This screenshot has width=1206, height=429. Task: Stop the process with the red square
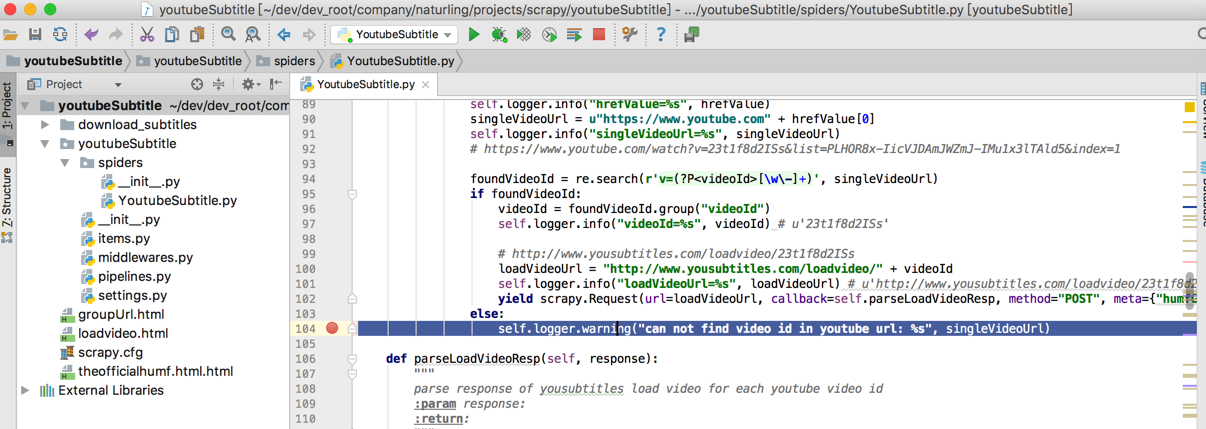click(x=599, y=35)
